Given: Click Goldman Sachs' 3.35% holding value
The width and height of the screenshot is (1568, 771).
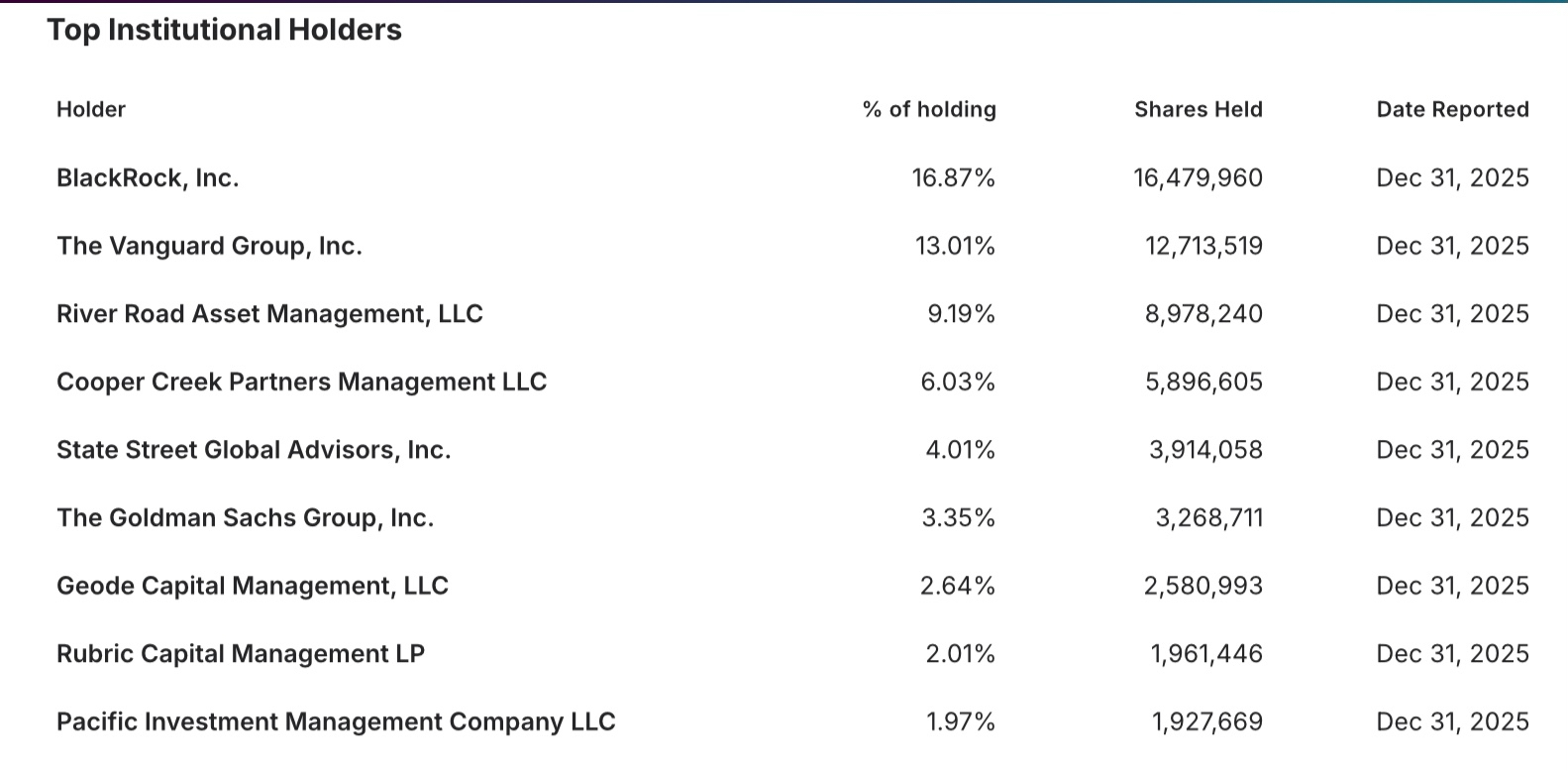Looking at the screenshot, I should (958, 518).
